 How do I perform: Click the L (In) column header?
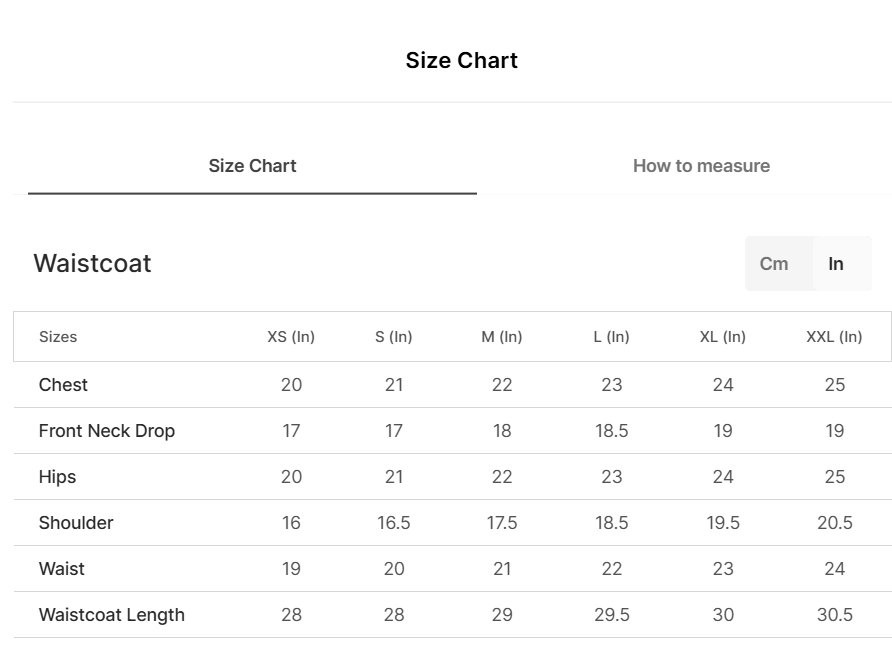click(x=611, y=337)
